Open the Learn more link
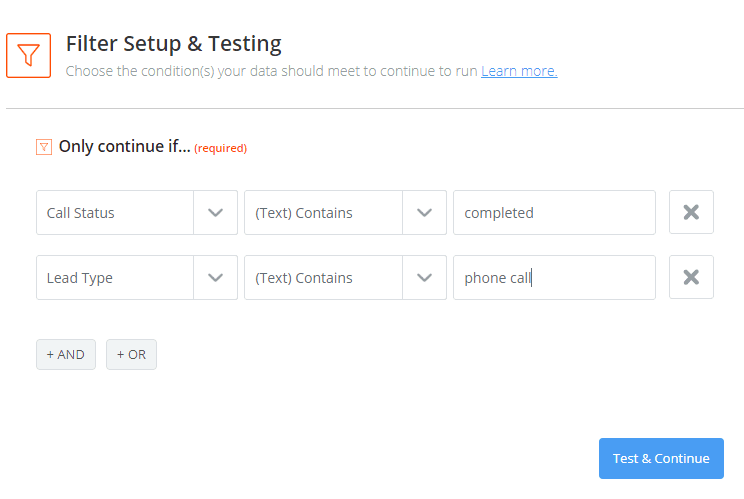Image resolution: width=744 pixels, height=499 pixels. click(x=519, y=71)
